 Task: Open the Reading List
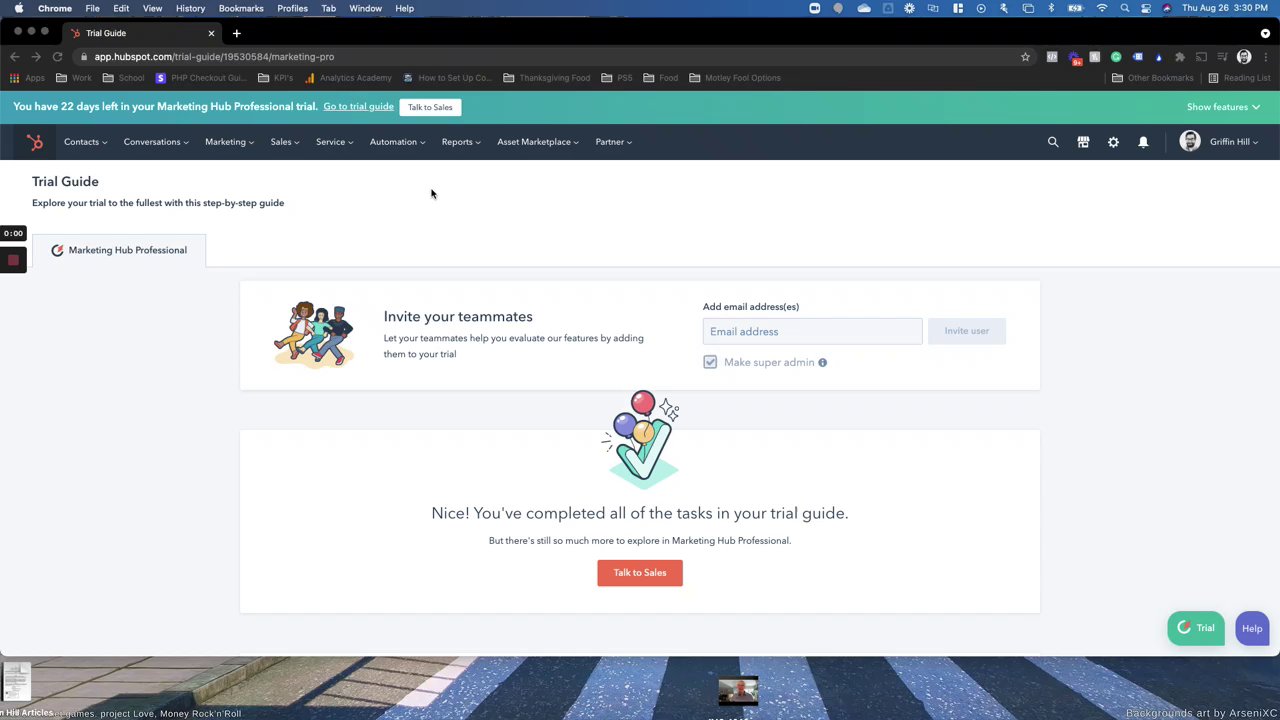tap(1239, 78)
